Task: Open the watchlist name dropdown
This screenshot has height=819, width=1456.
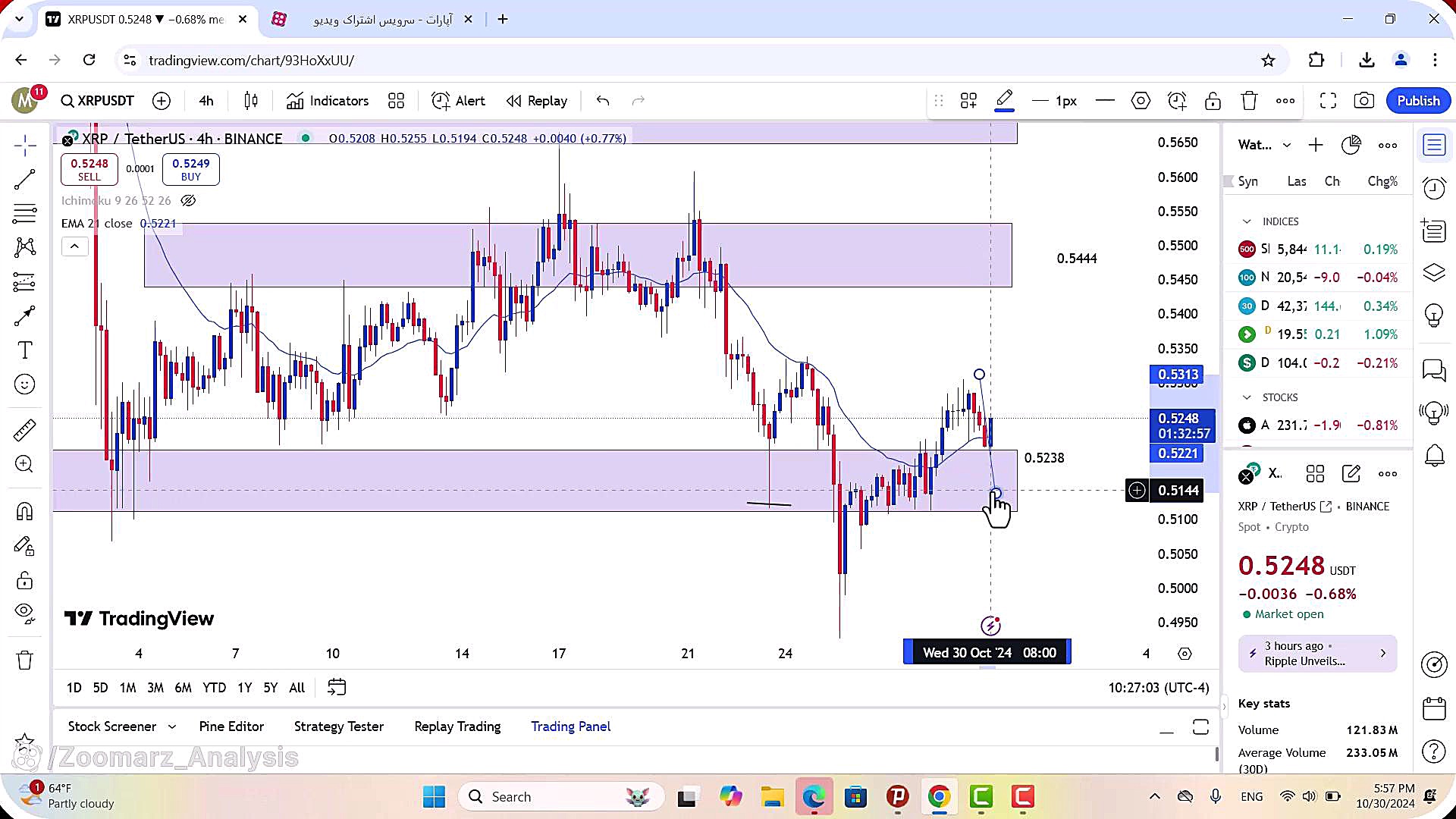Action: [1264, 145]
